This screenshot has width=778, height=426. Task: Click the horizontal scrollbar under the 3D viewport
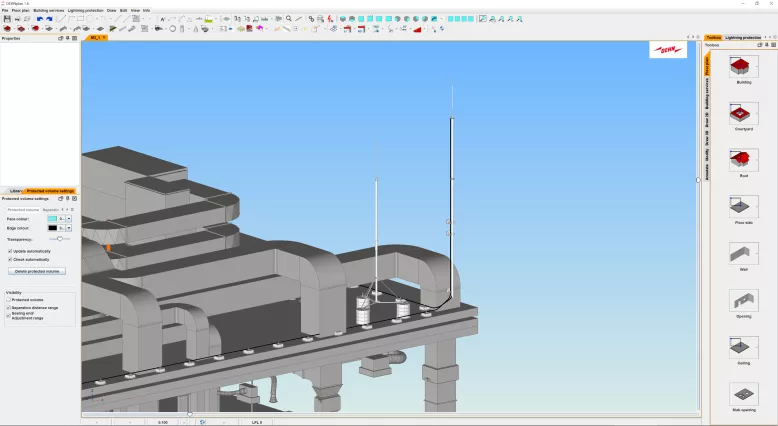(x=390, y=414)
